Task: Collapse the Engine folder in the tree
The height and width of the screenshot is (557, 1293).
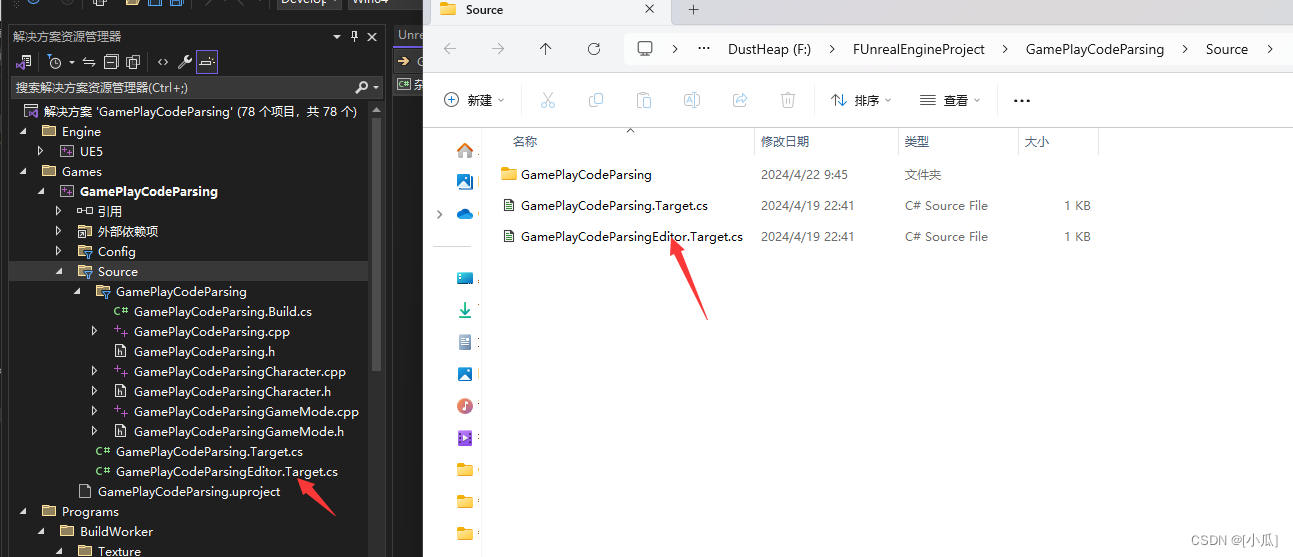Action: coord(23,131)
